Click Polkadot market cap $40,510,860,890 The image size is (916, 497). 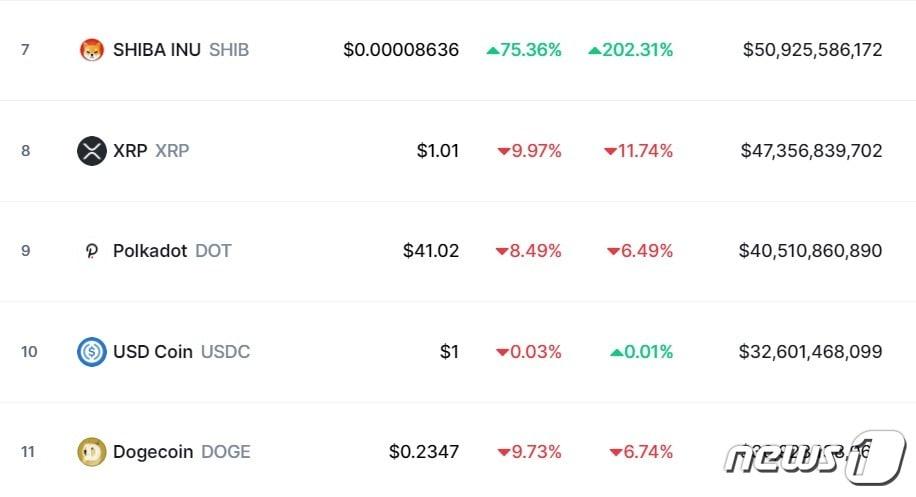click(810, 251)
